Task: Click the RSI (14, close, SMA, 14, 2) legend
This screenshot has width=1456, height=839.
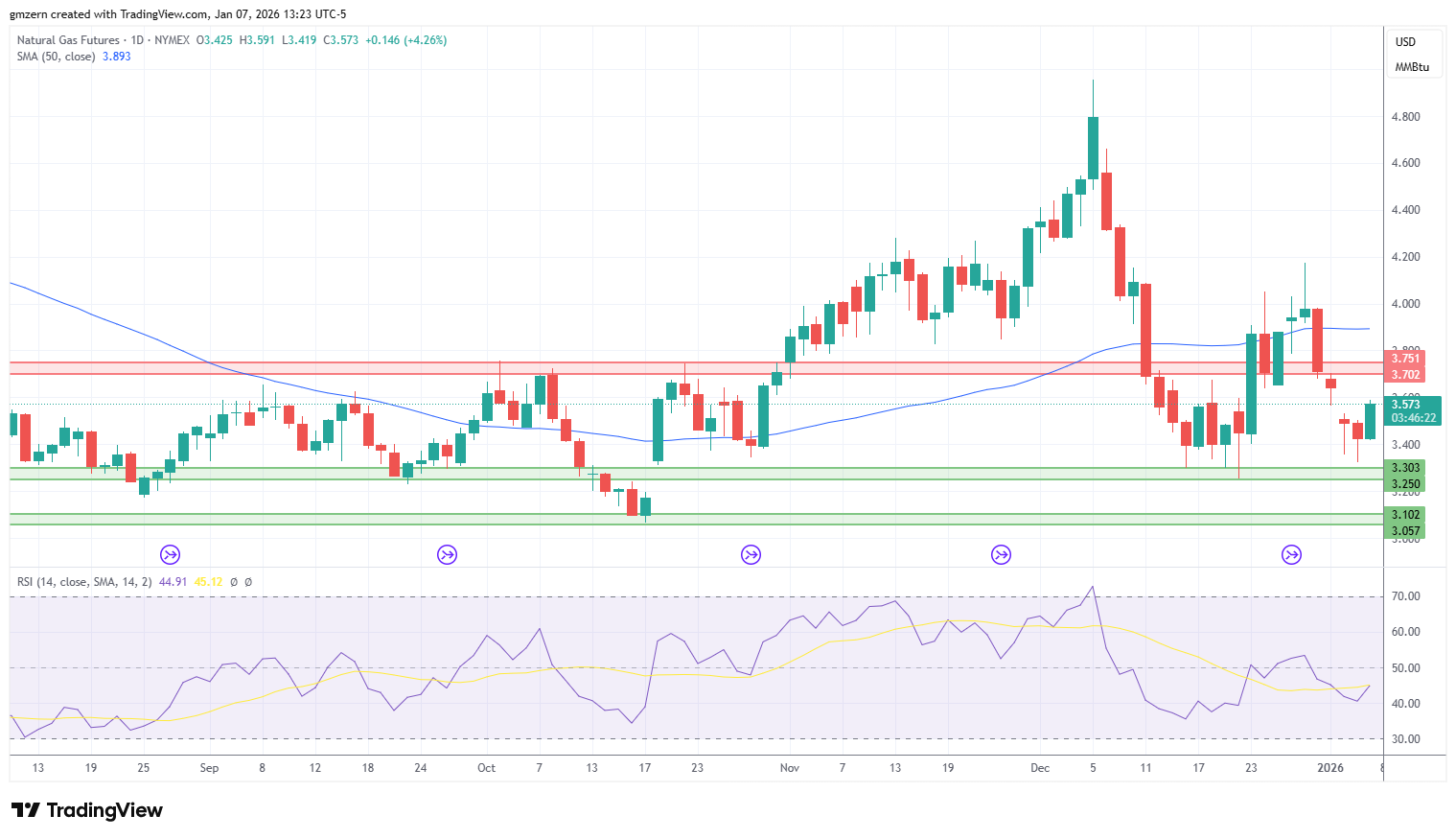Action: 84,582
